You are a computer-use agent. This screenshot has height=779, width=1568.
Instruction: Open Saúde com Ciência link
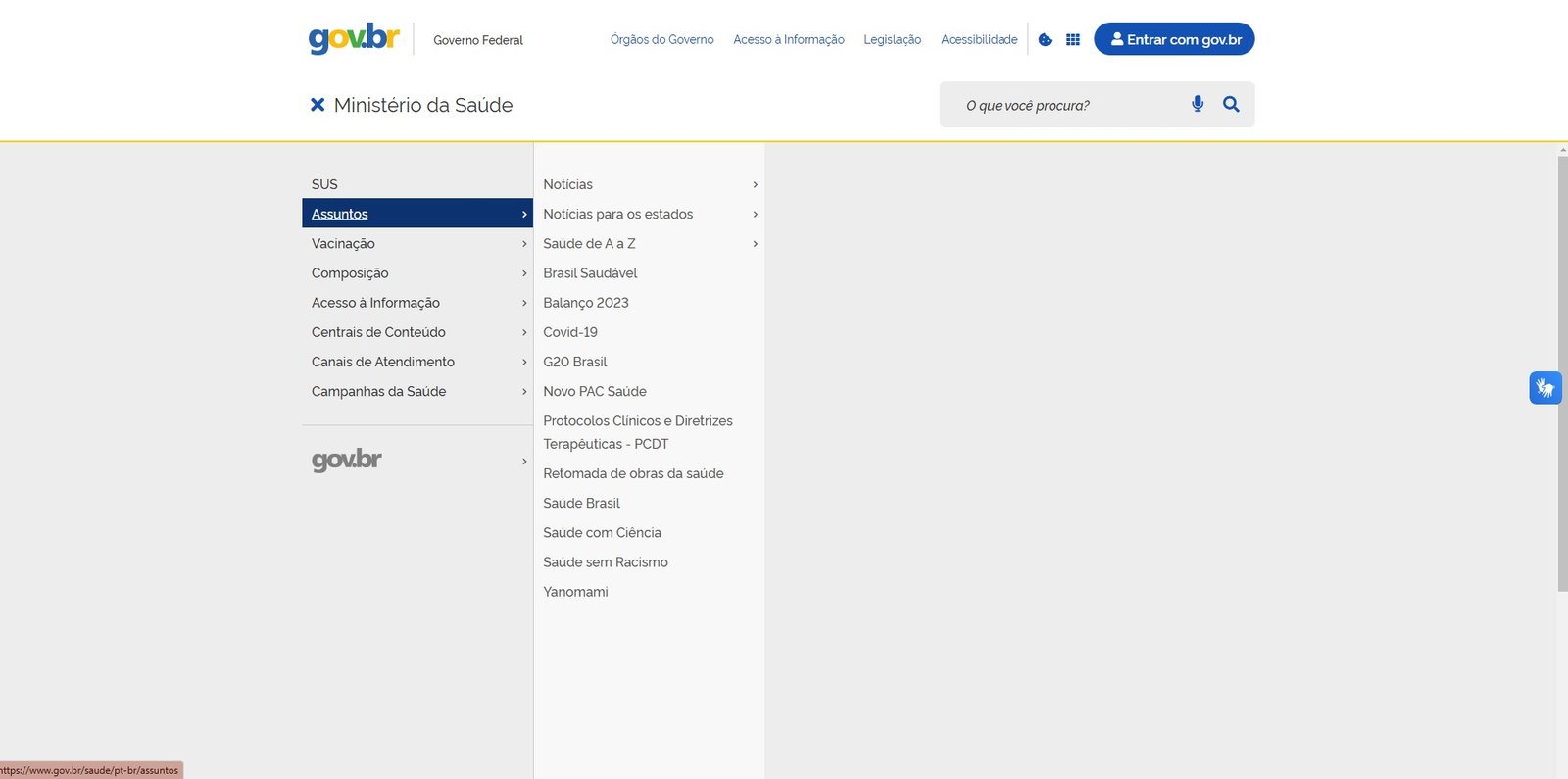602,532
